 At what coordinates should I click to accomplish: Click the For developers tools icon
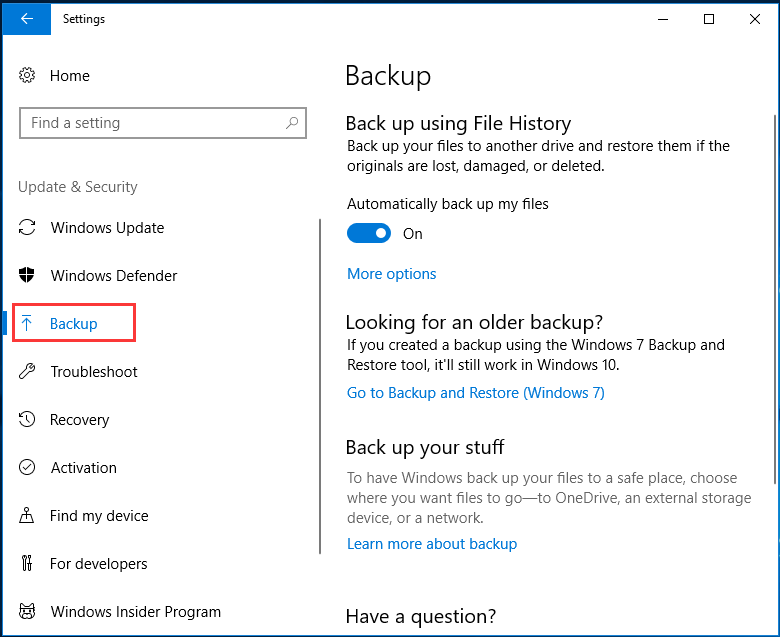(27, 563)
